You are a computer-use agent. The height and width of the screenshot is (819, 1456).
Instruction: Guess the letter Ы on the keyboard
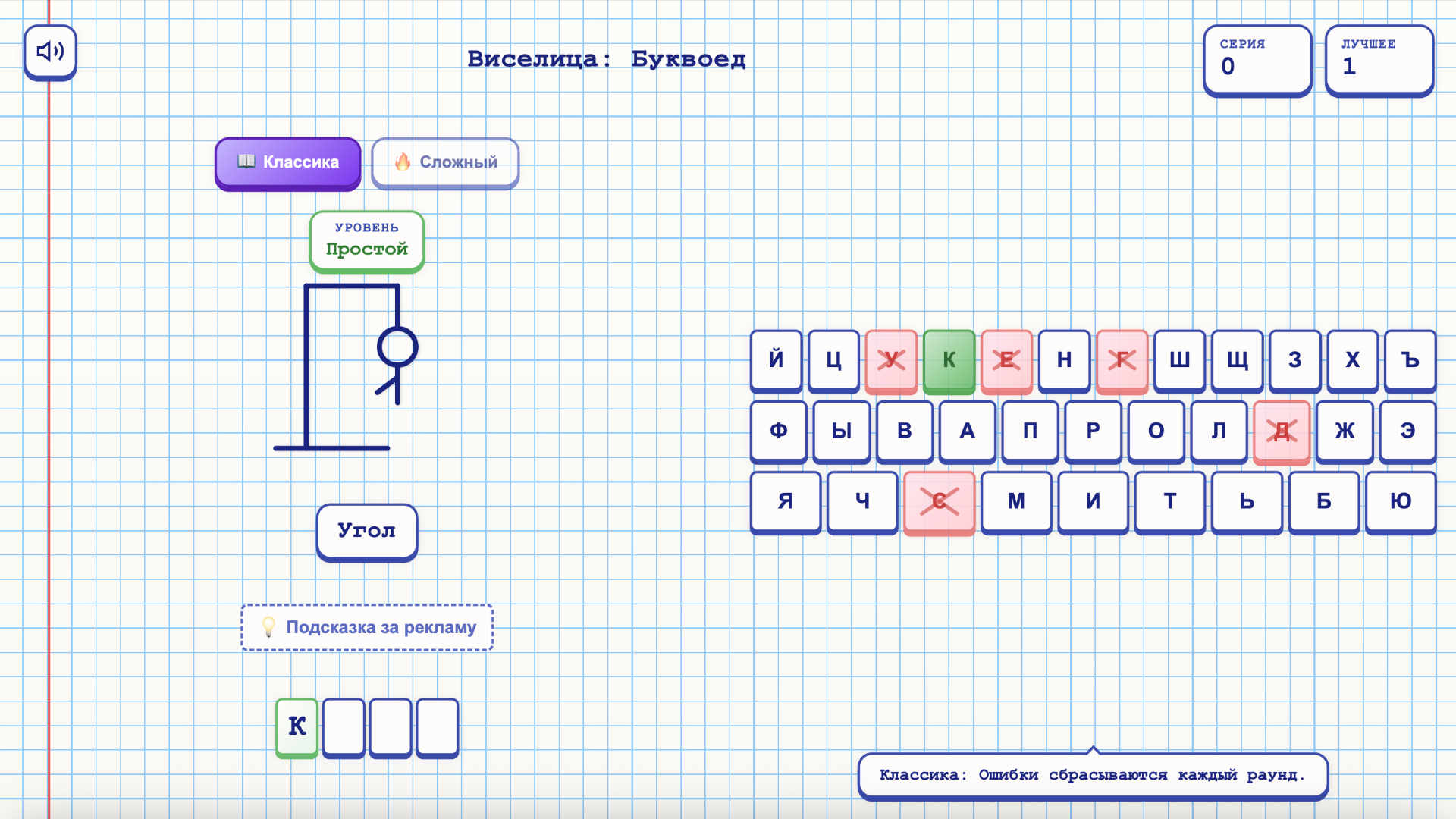842,431
